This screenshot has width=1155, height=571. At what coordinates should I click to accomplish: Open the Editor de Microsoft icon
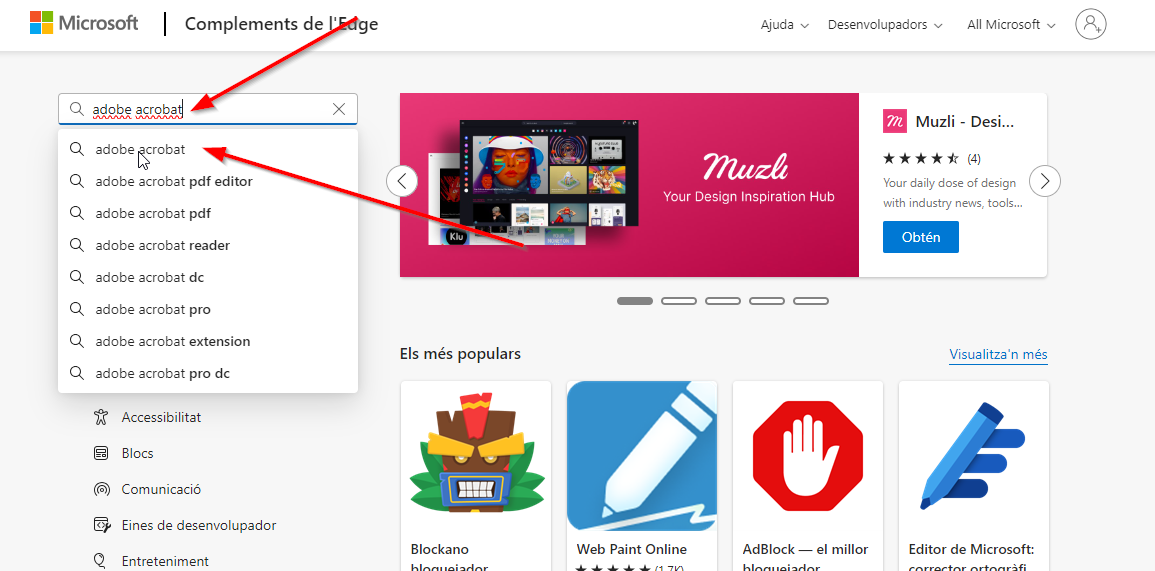pos(974,456)
